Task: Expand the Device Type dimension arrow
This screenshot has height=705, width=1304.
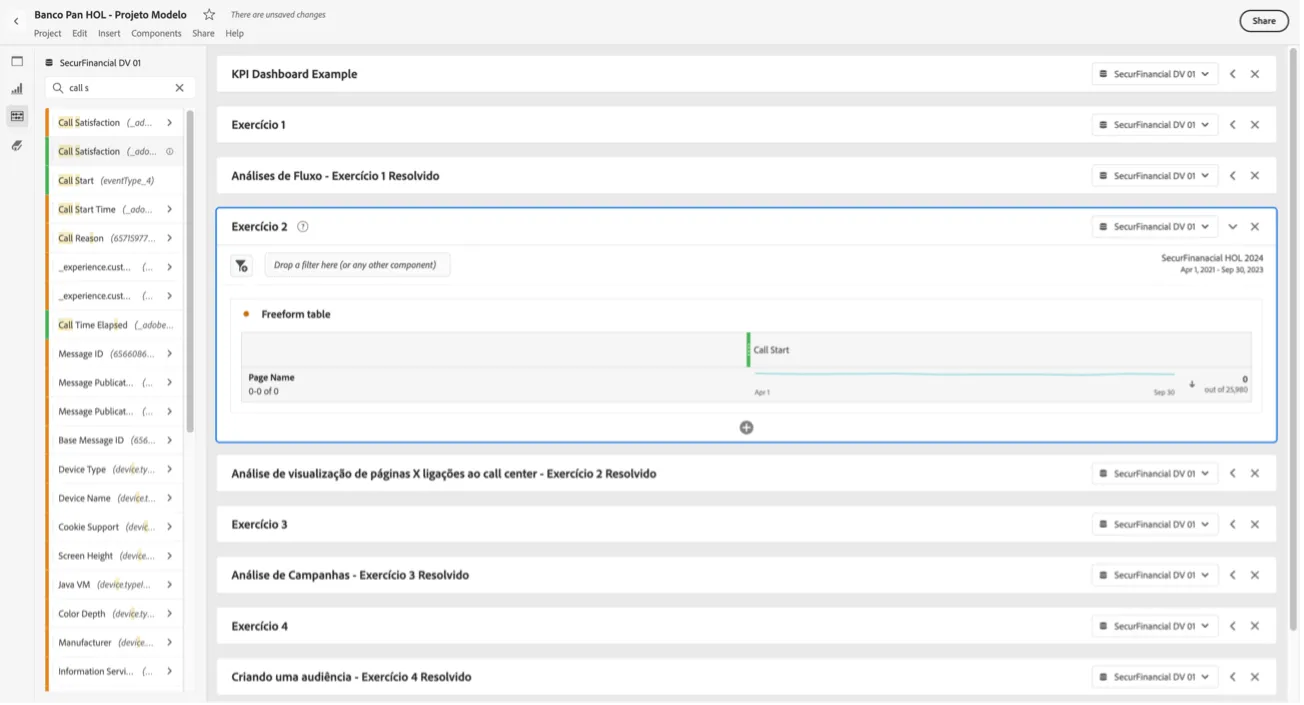Action: (170, 470)
